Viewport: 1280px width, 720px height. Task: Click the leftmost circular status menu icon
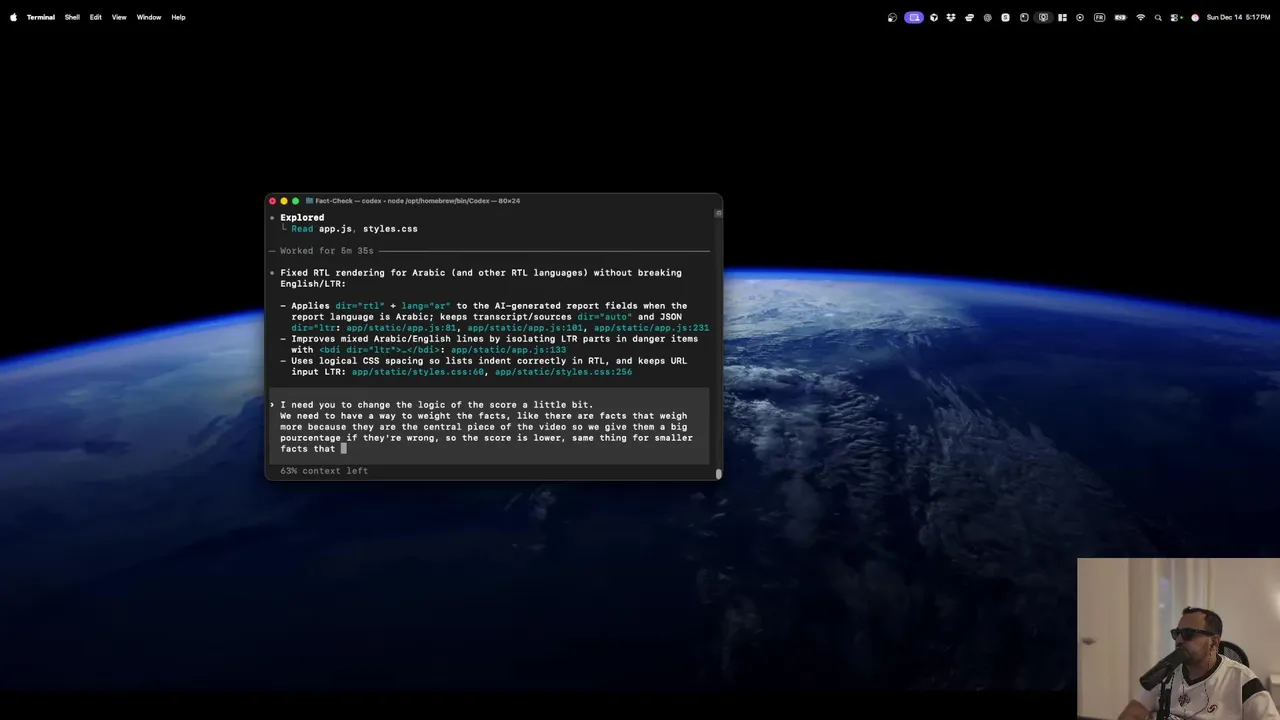pyautogui.click(x=892, y=17)
